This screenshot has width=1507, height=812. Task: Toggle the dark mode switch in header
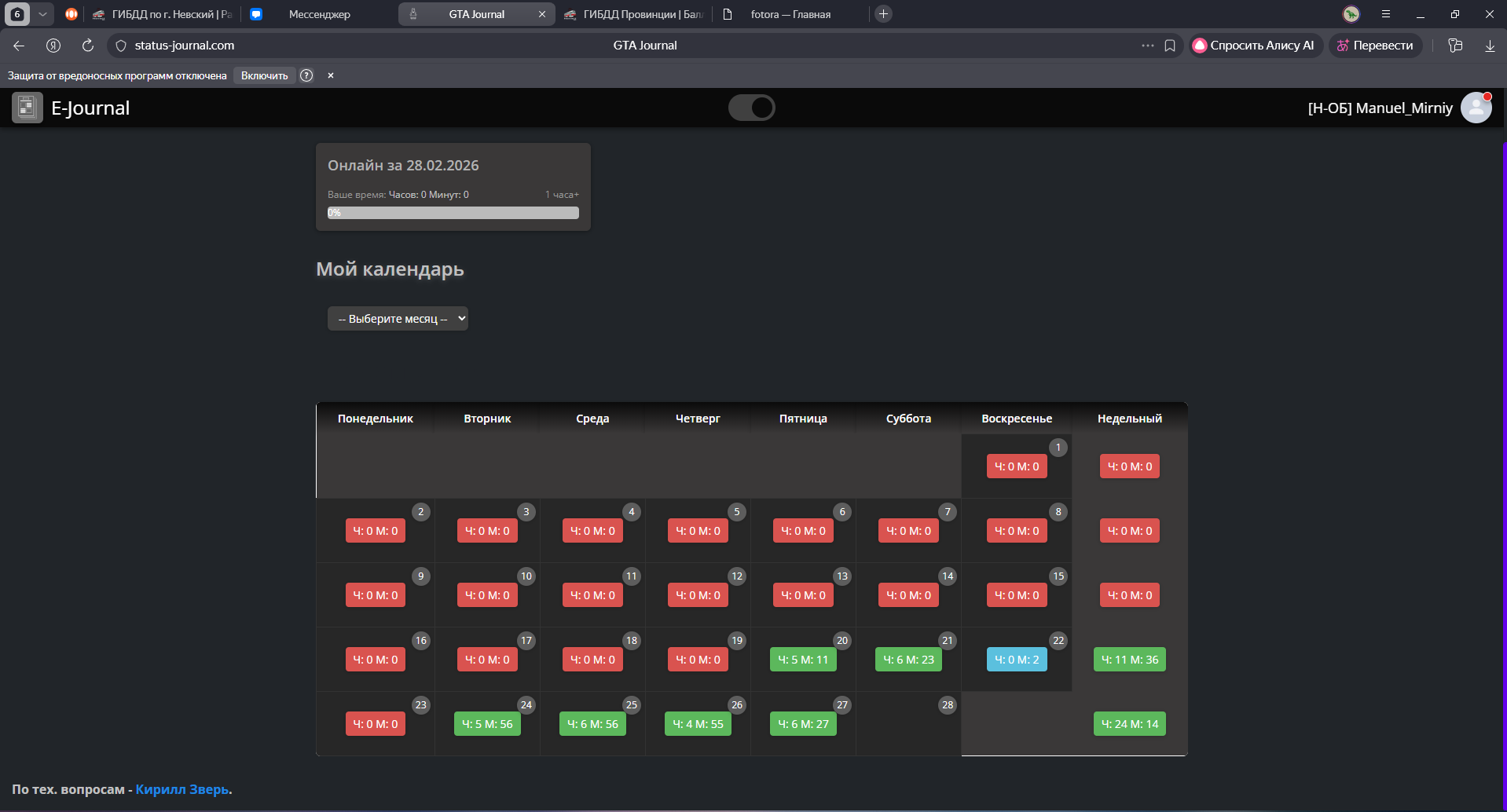tap(751, 108)
